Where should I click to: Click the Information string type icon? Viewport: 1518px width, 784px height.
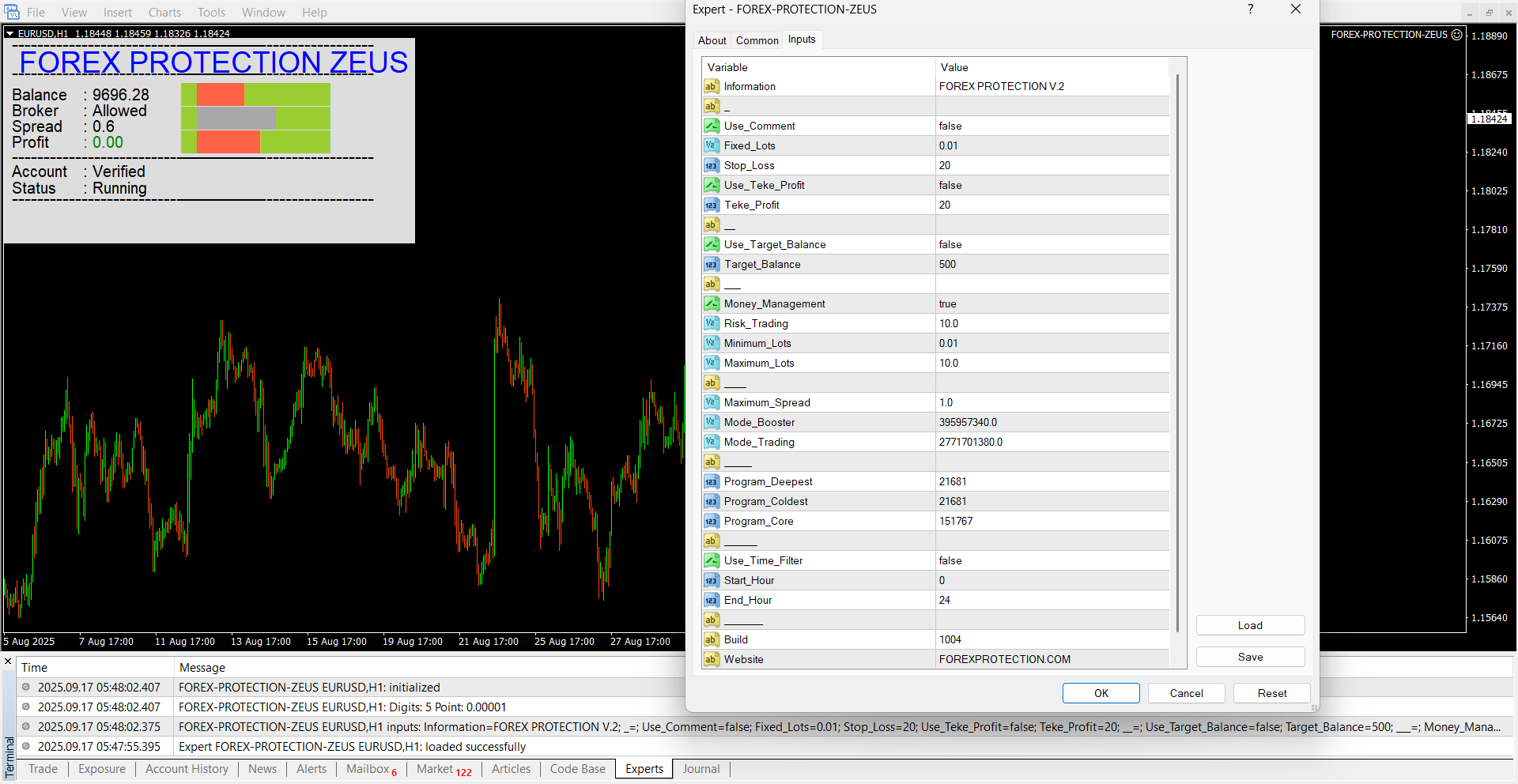click(712, 86)
